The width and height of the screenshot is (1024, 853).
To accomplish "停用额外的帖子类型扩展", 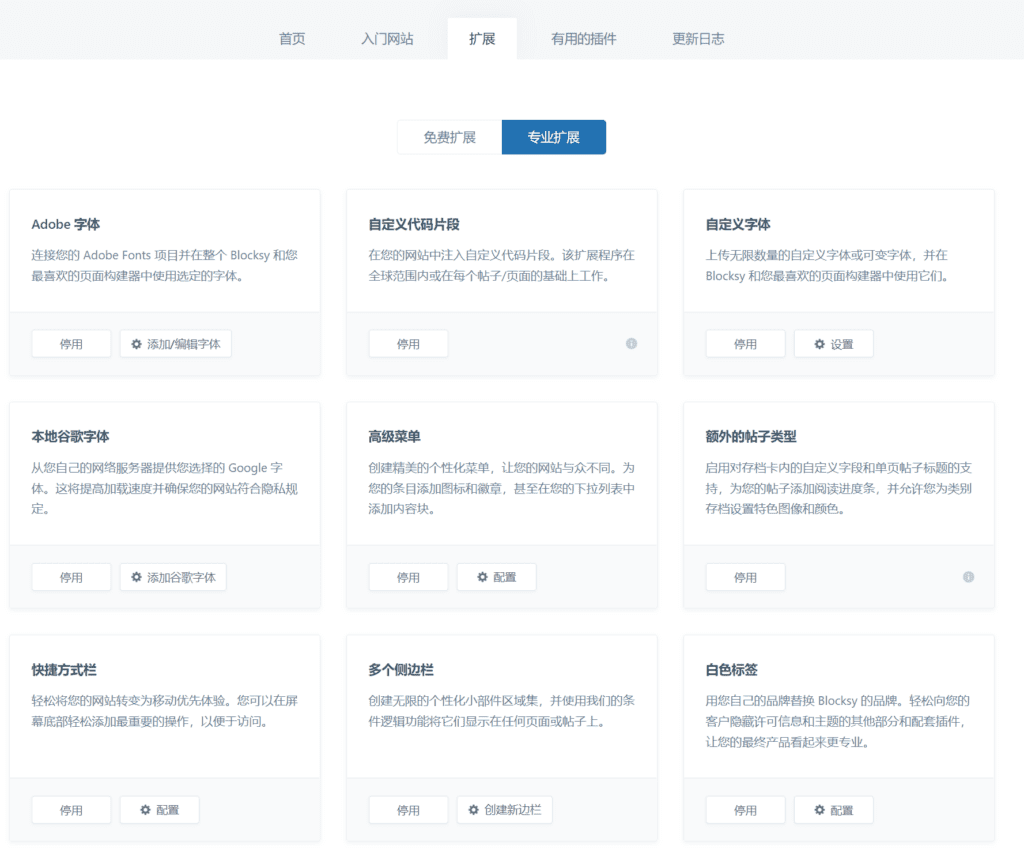I will tap(745, 577).
